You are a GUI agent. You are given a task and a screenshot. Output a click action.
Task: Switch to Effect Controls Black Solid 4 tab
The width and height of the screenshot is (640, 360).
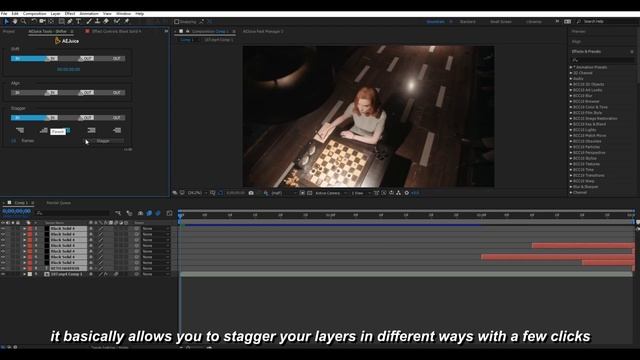click(116, 31)
